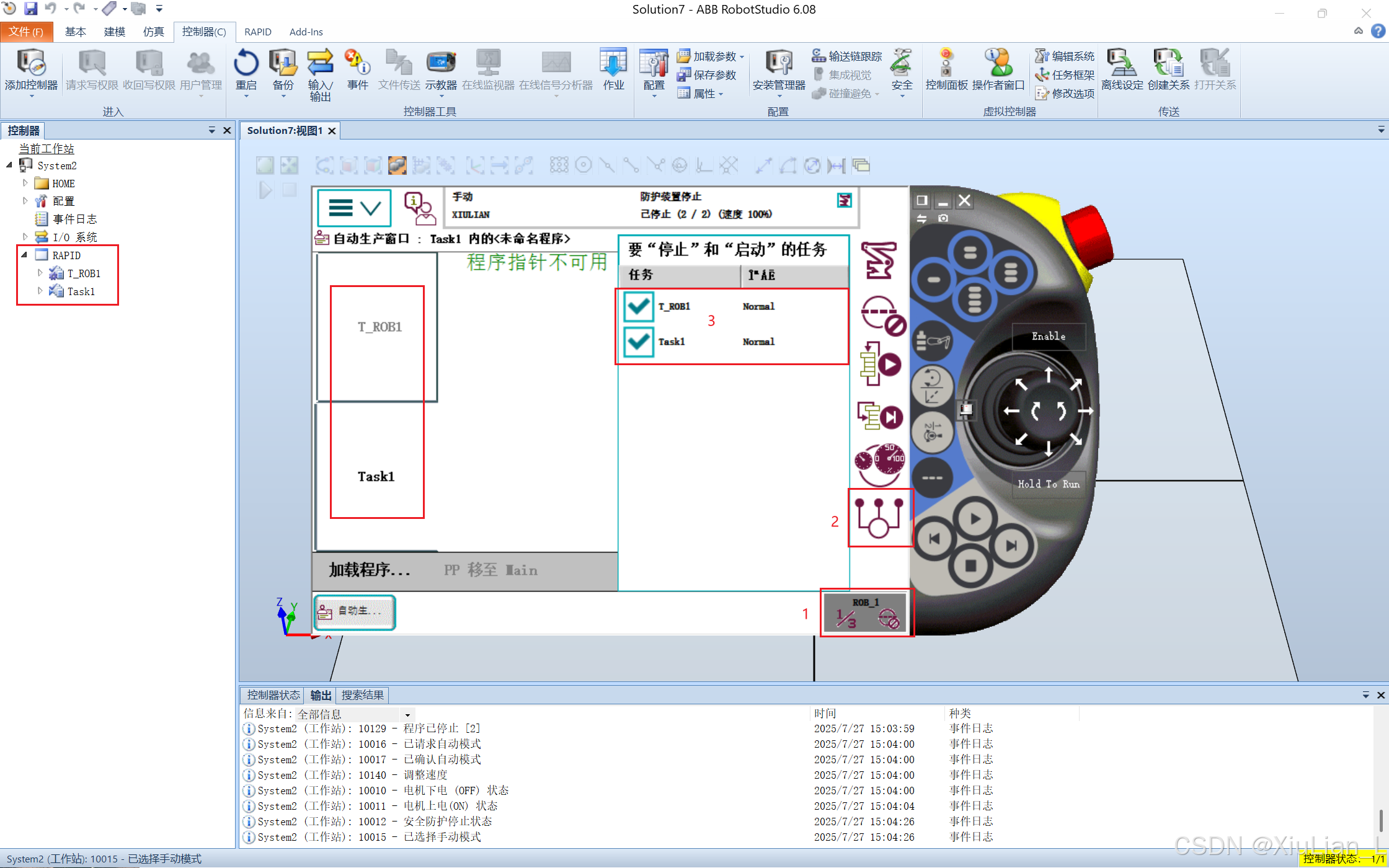Image resolution: width=1389 pixels, height=868 pixels.
Task: Expand the Task1 tree node
Action: pyautogui.click(x=40, y=291)
